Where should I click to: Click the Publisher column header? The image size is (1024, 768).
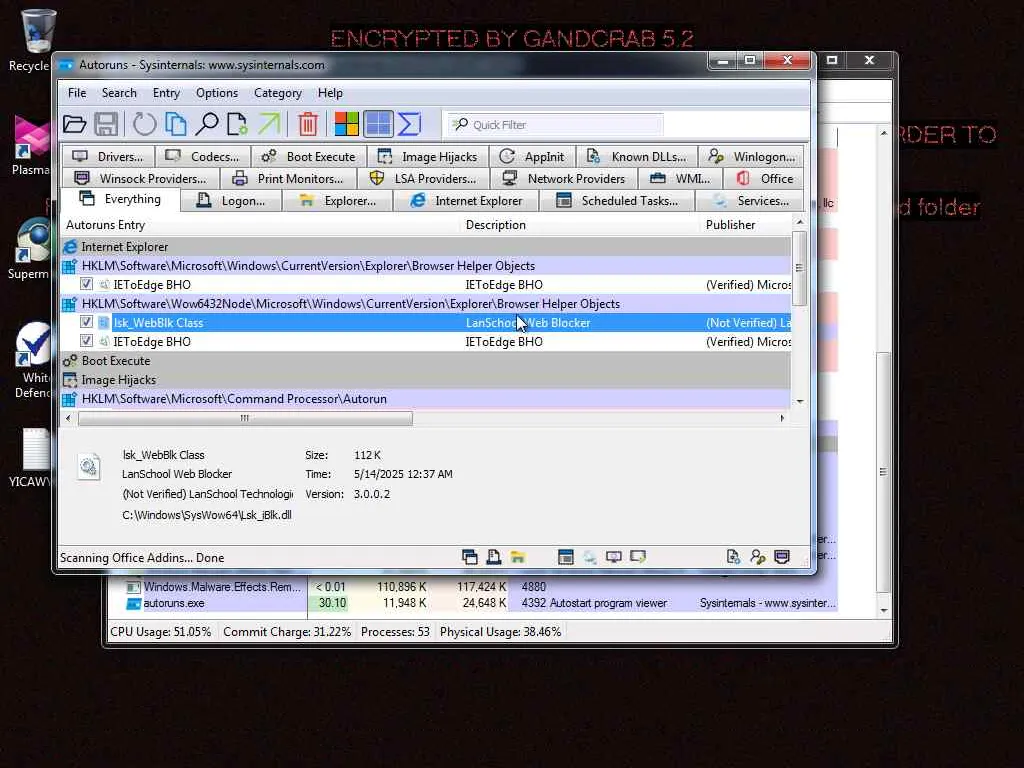(x=746, y=225)
